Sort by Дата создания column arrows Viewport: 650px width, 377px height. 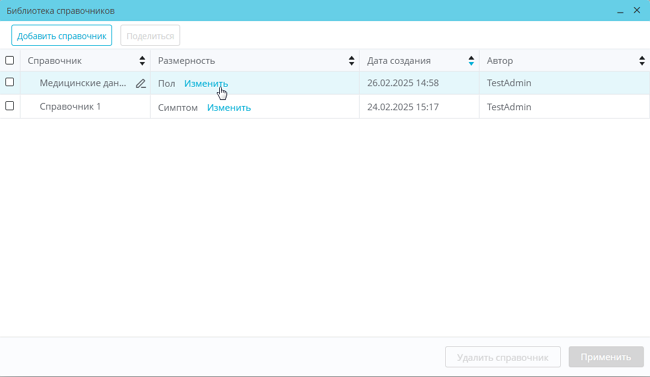471,61
